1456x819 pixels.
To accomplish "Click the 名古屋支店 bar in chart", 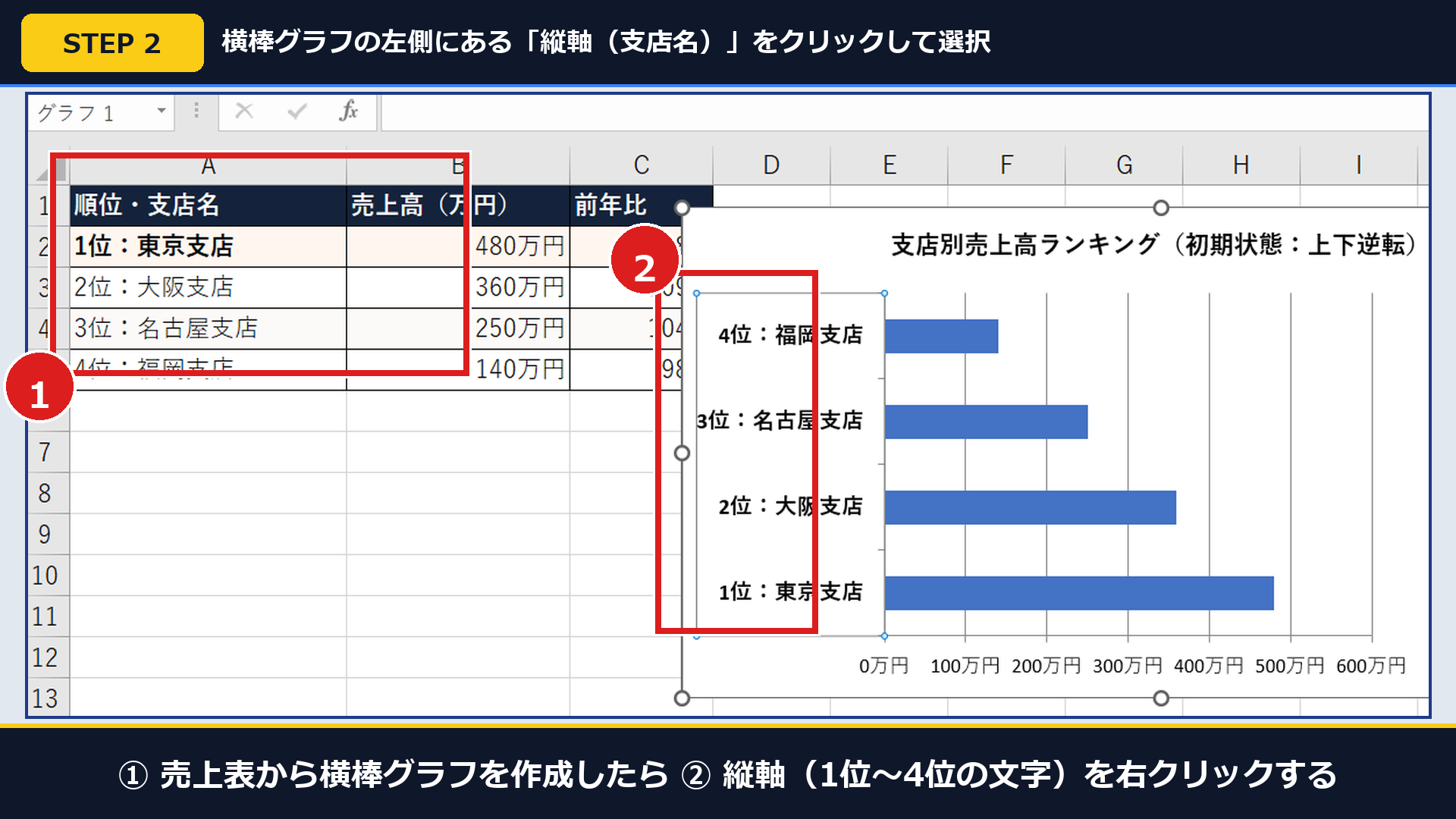I will pos(986,422).
